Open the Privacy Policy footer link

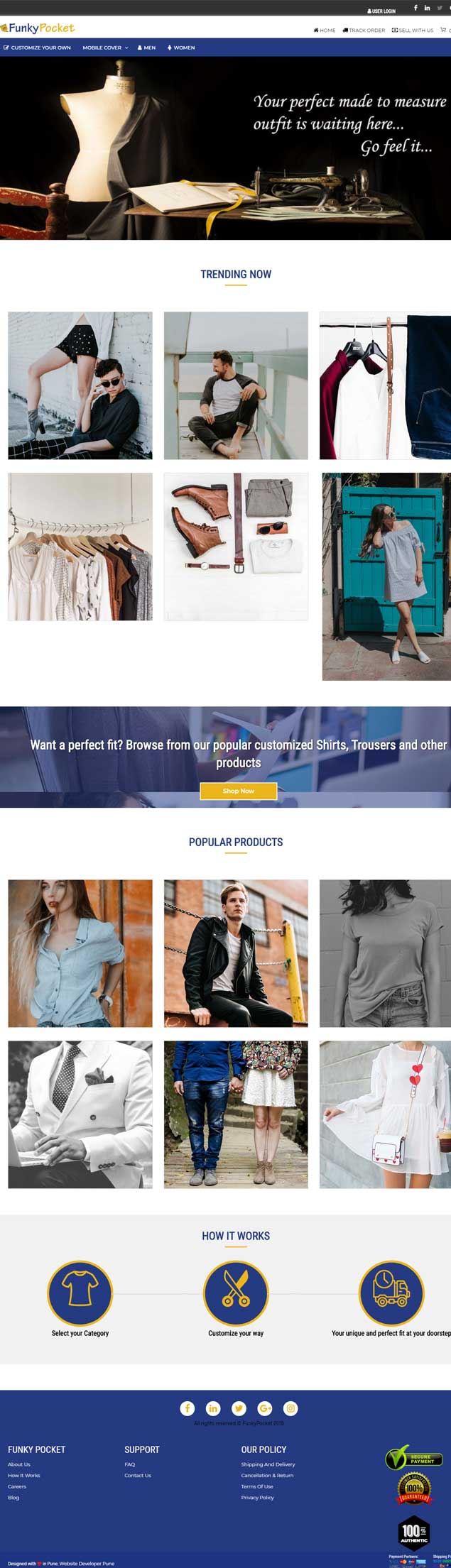pyautogui.click(x=257, y=1497)
